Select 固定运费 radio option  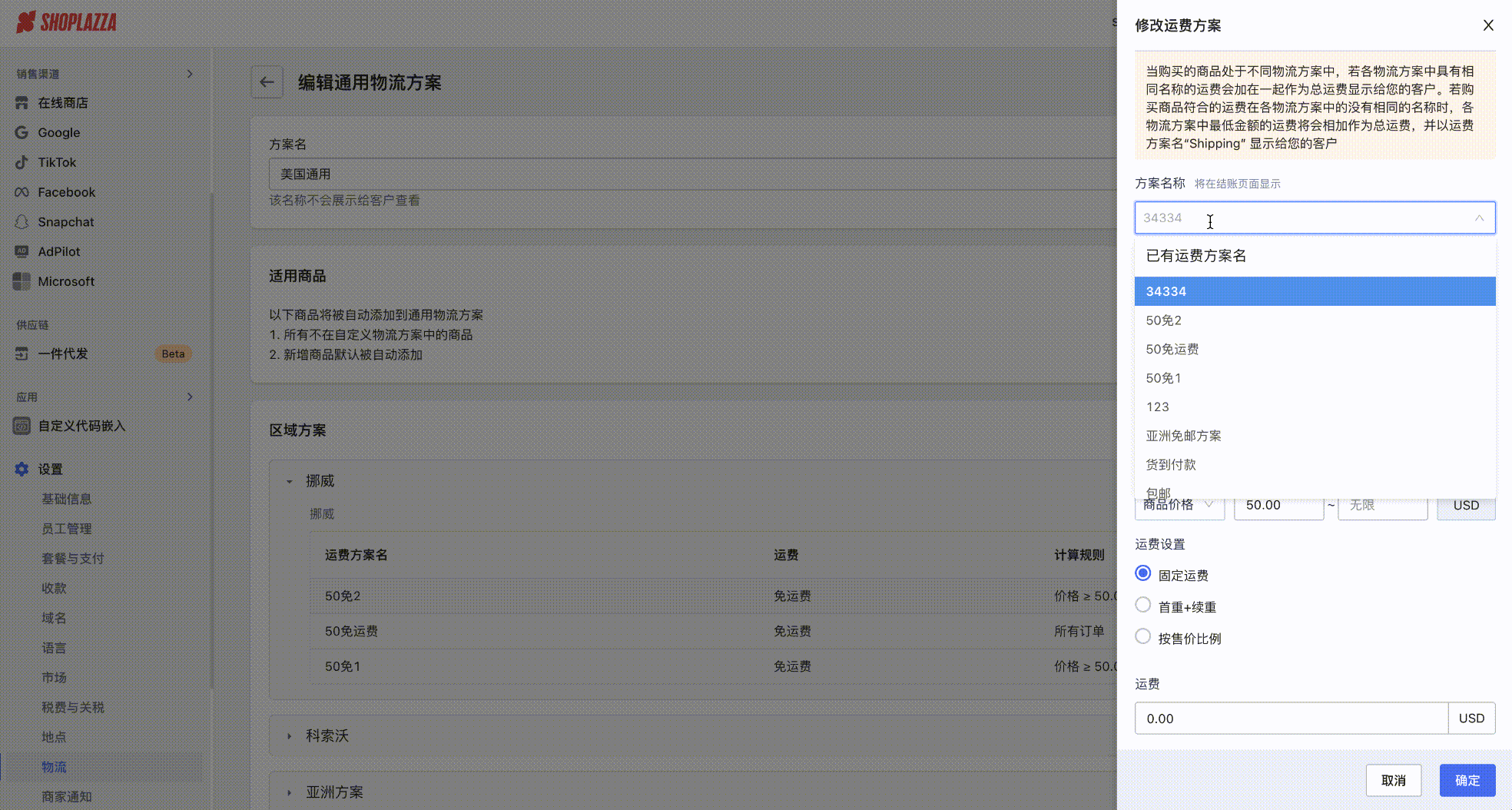[x=1143, y=574]
